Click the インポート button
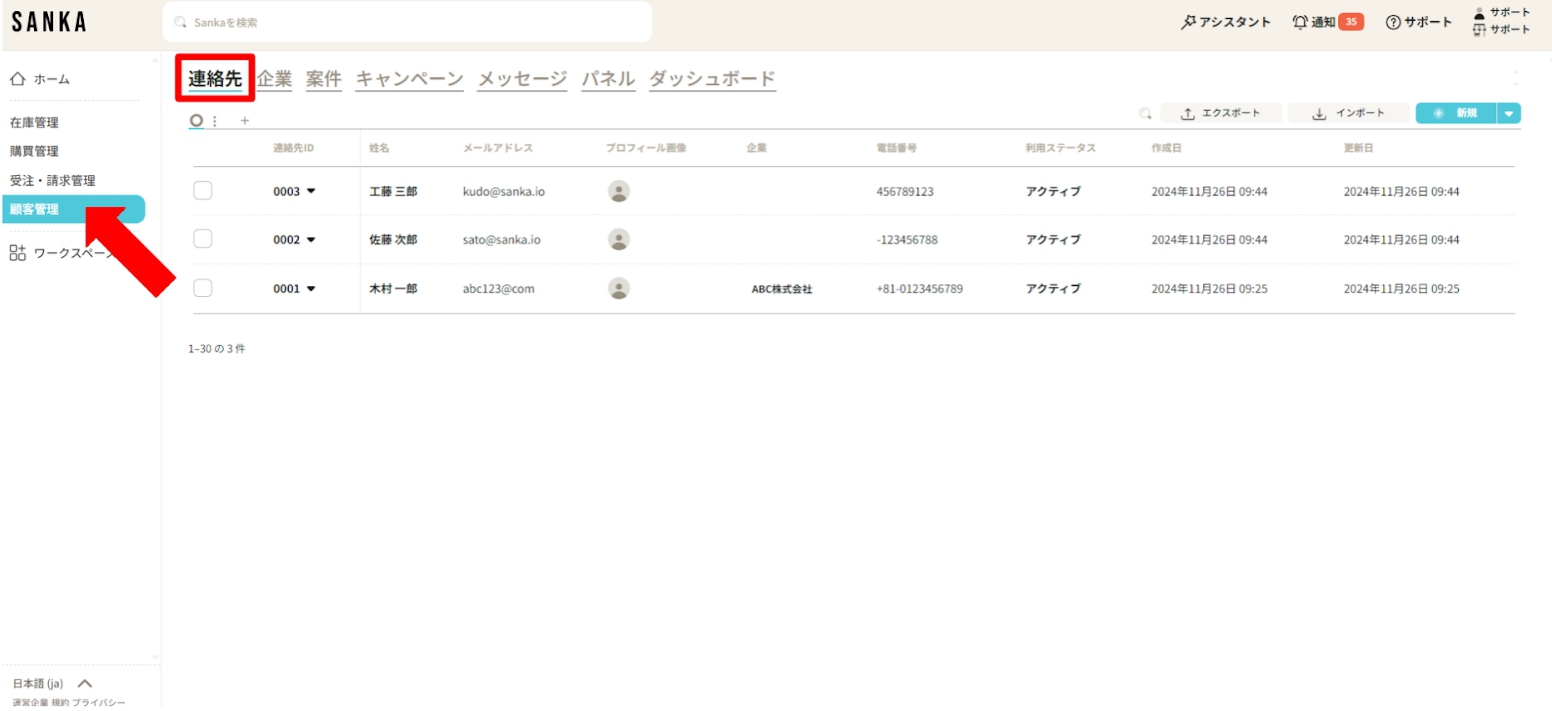 [x=1348, y=114]
